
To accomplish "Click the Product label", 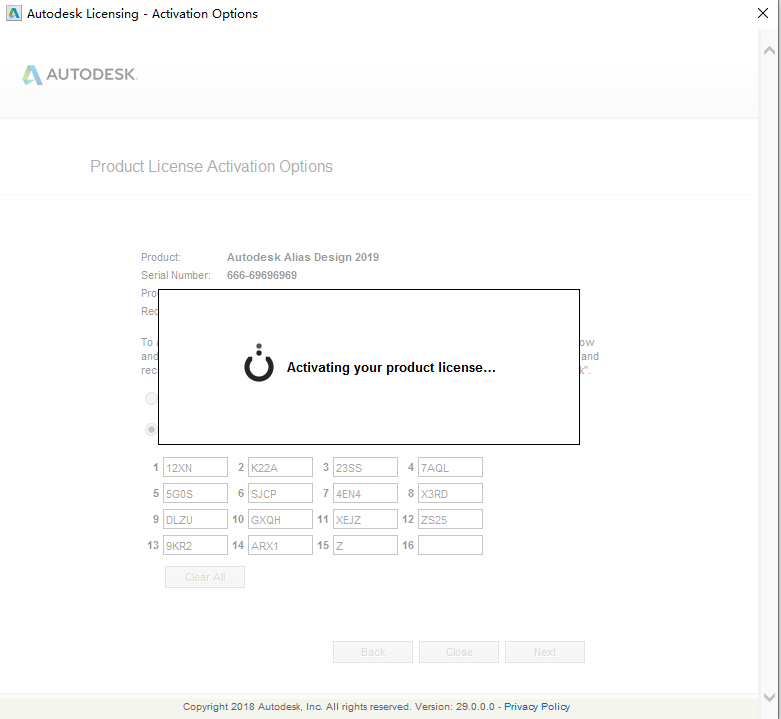I will [x=160, y=257].
